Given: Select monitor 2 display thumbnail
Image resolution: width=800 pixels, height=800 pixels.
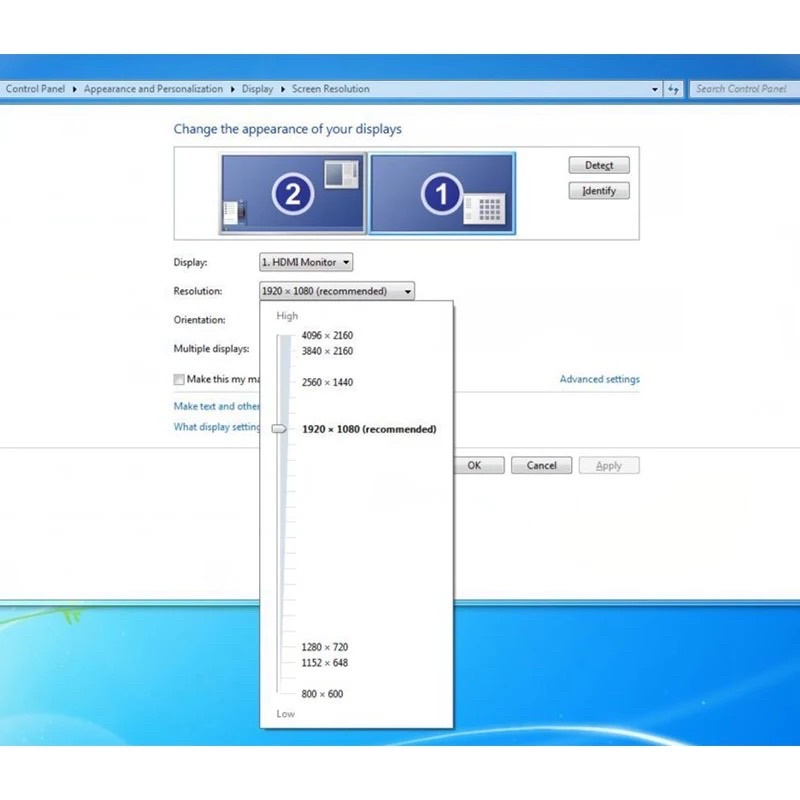Looking at the screenshot, I should (x=293, y=193).
